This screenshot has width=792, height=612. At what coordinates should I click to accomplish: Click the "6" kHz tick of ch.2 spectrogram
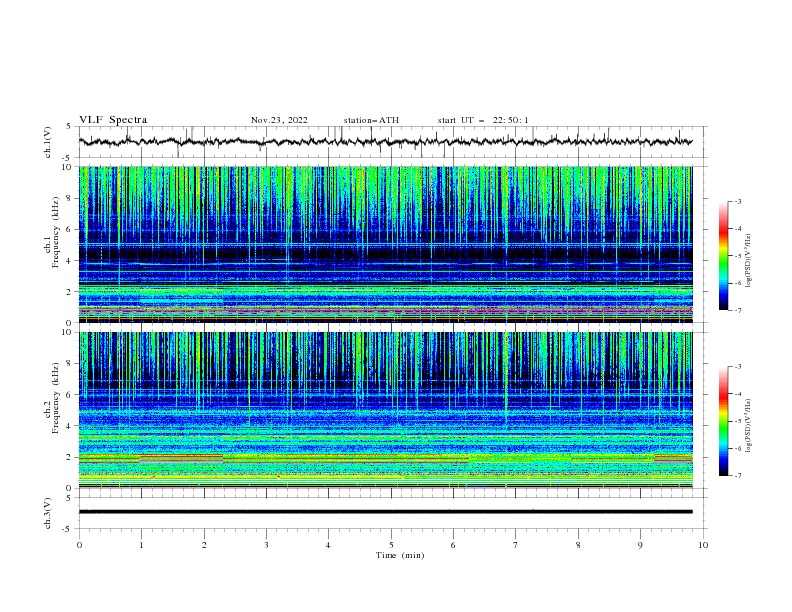click(71, 395)
